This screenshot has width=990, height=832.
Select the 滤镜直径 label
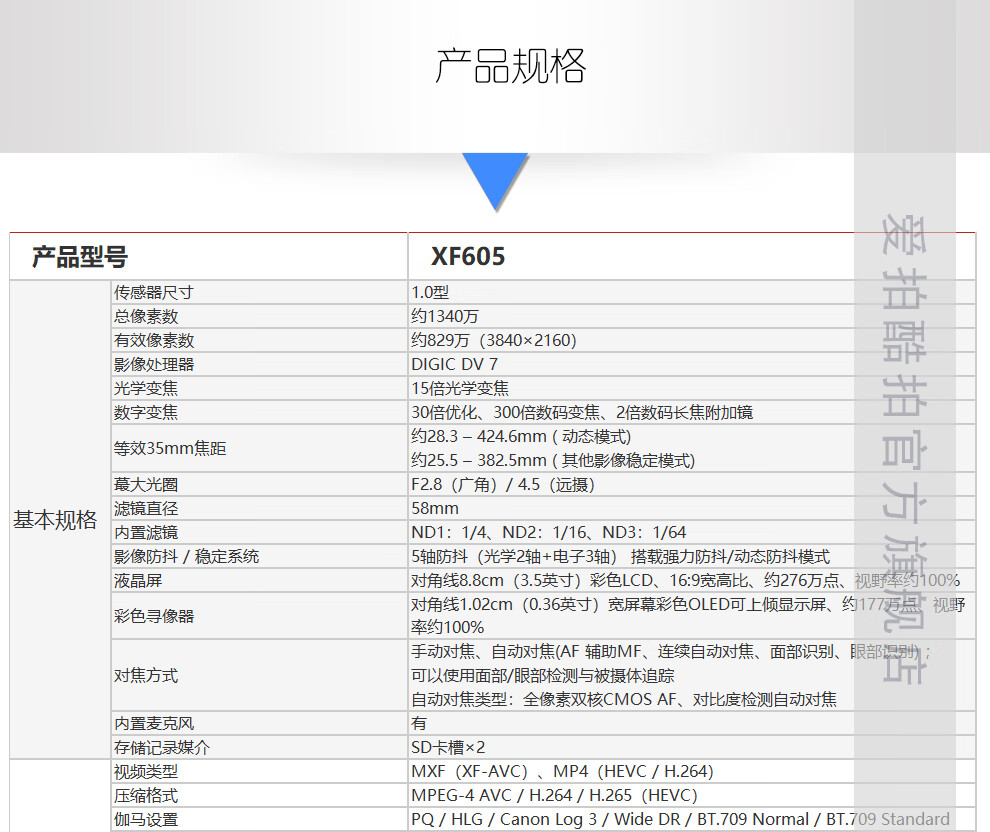point(146,508)
